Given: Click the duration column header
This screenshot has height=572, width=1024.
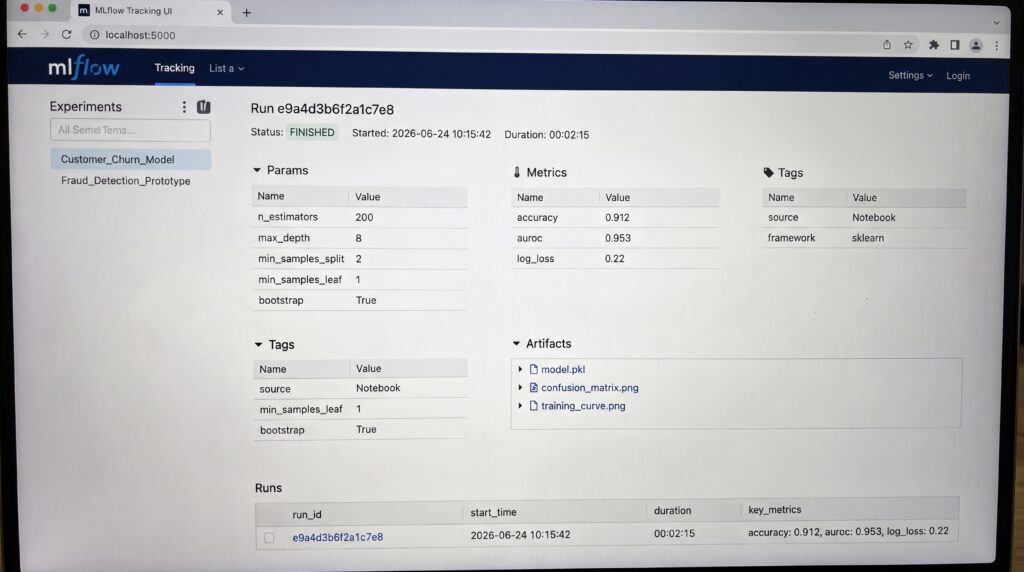Looking at the screenshot, I should click(672, 511).
